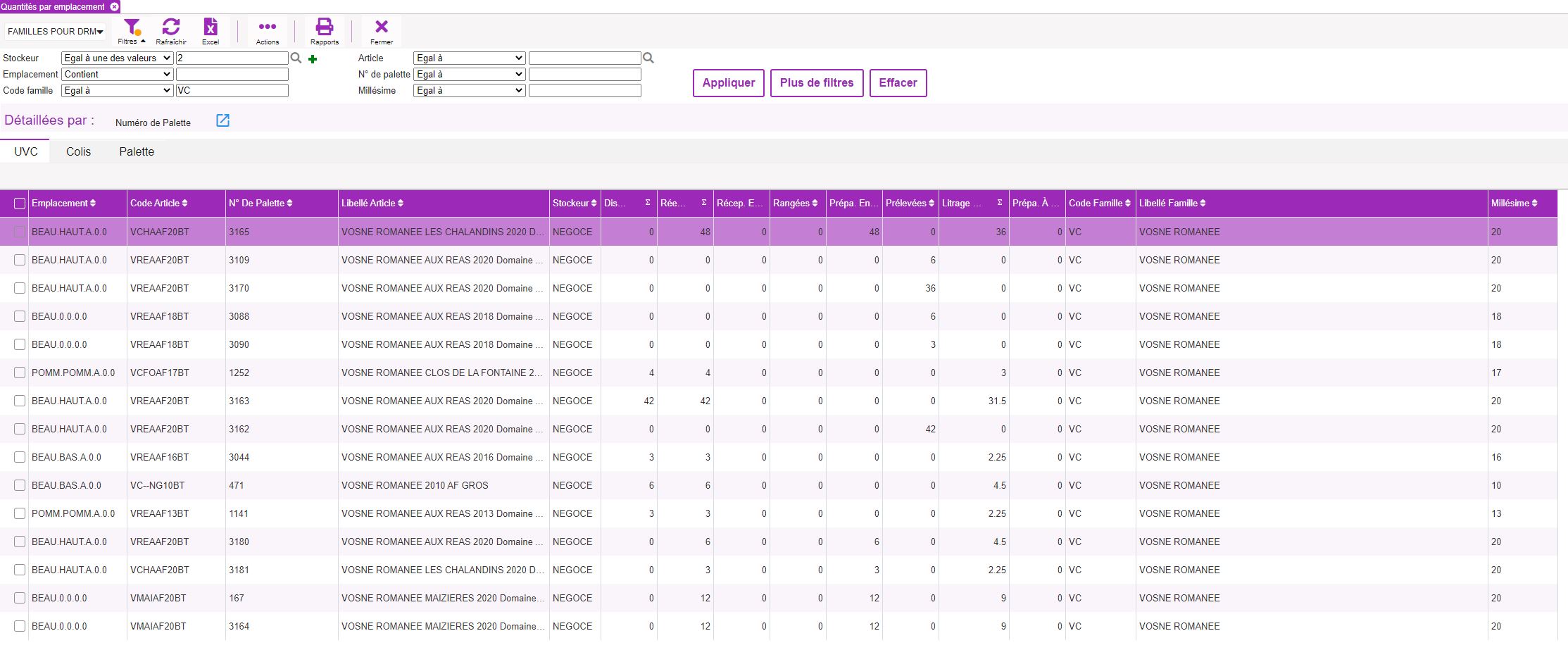
Task: Open the Rapports printer icon
Action: click(x=325, y=27)
